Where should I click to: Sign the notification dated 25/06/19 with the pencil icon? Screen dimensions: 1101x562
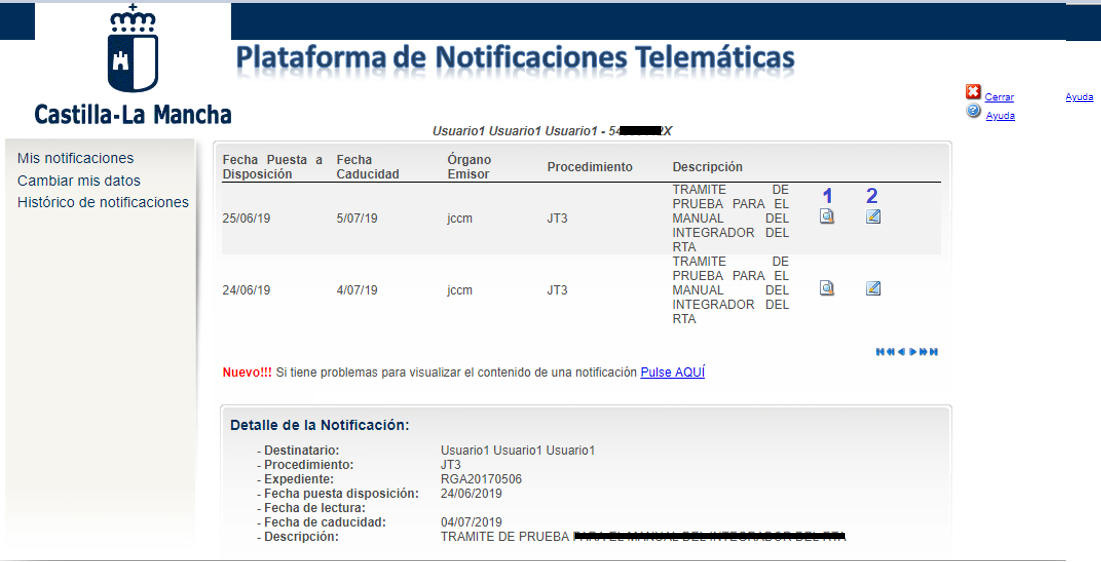pyautogui.click(x=873, y=216)
